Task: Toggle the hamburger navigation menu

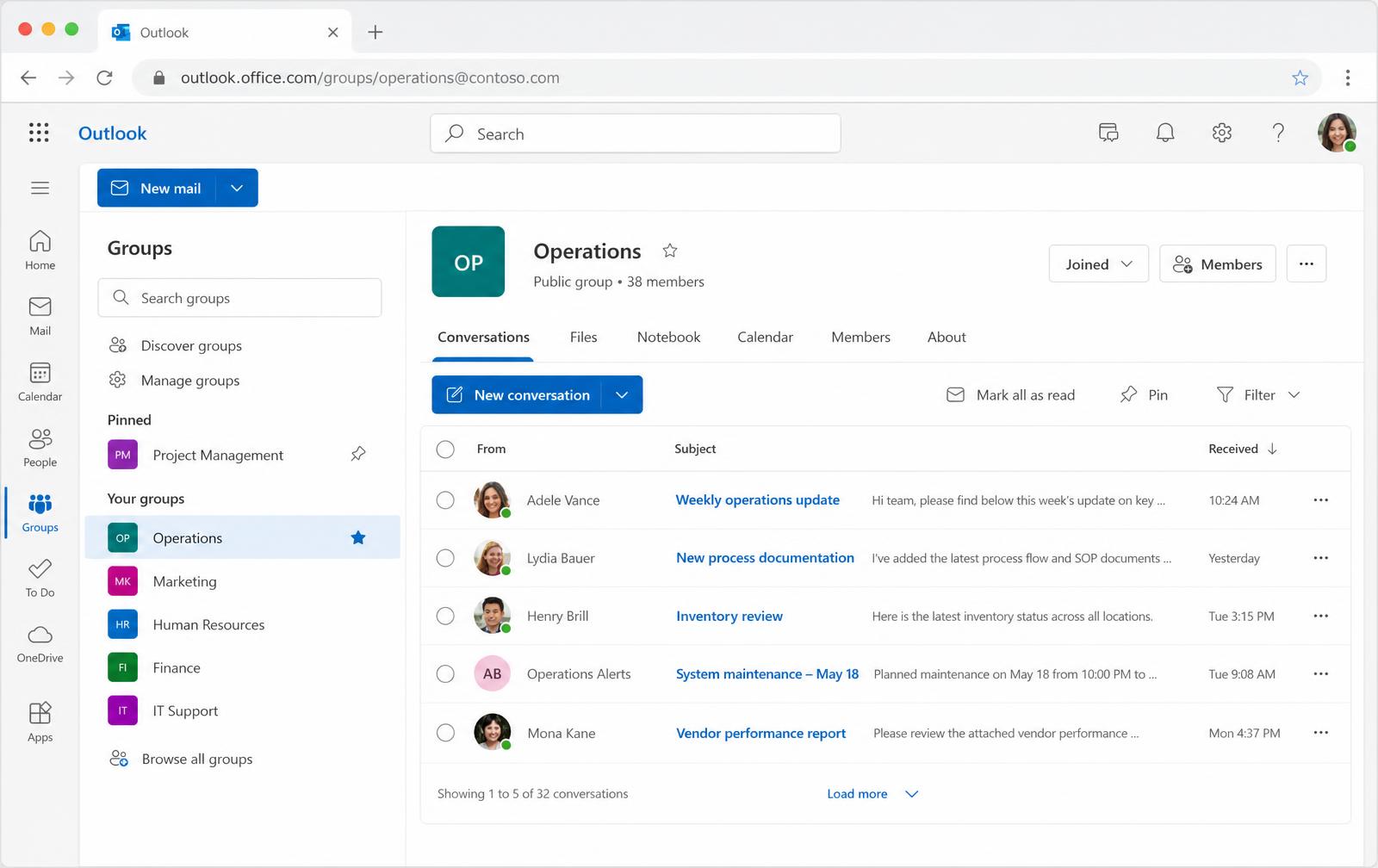Action: click(x=40, y=188)
